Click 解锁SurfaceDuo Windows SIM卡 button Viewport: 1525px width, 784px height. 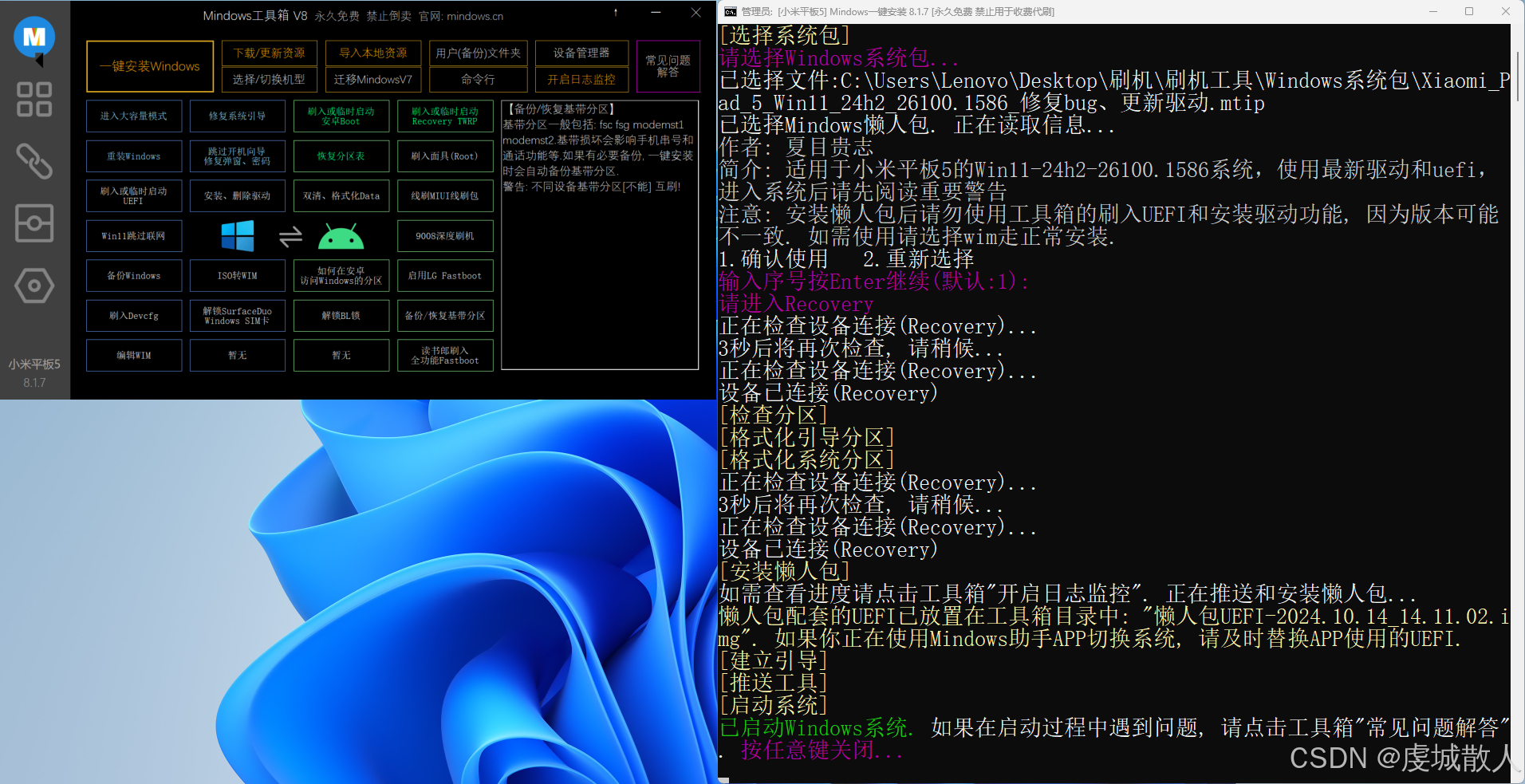238,316
